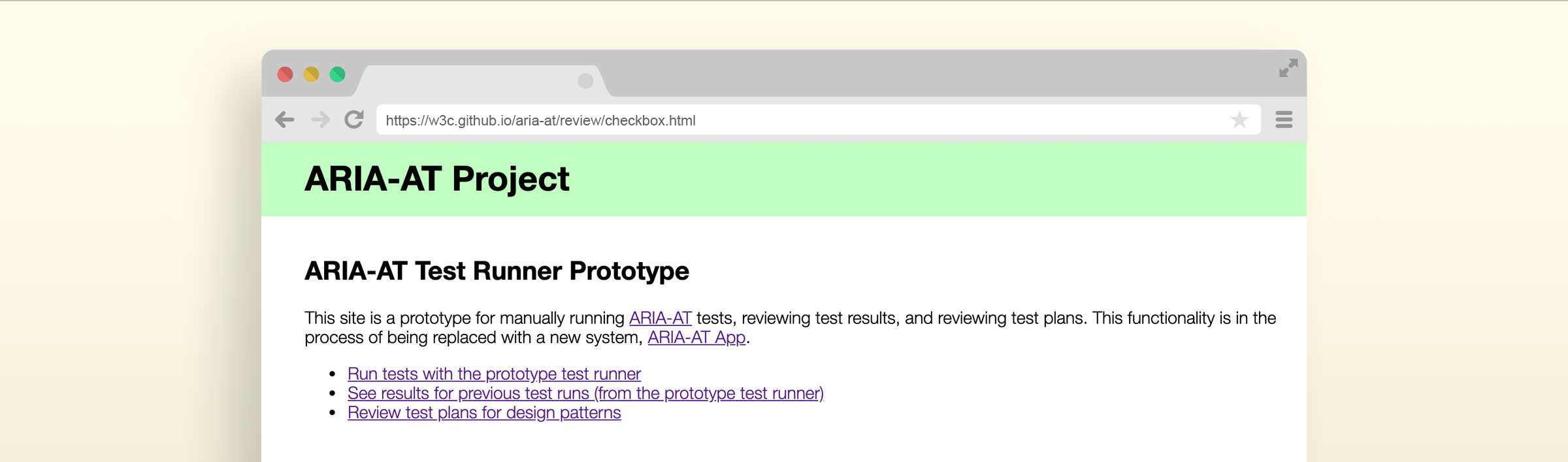Viewport: 1568px width, 462px height.
Task: Click the browser back arrow
Action: 285,120
